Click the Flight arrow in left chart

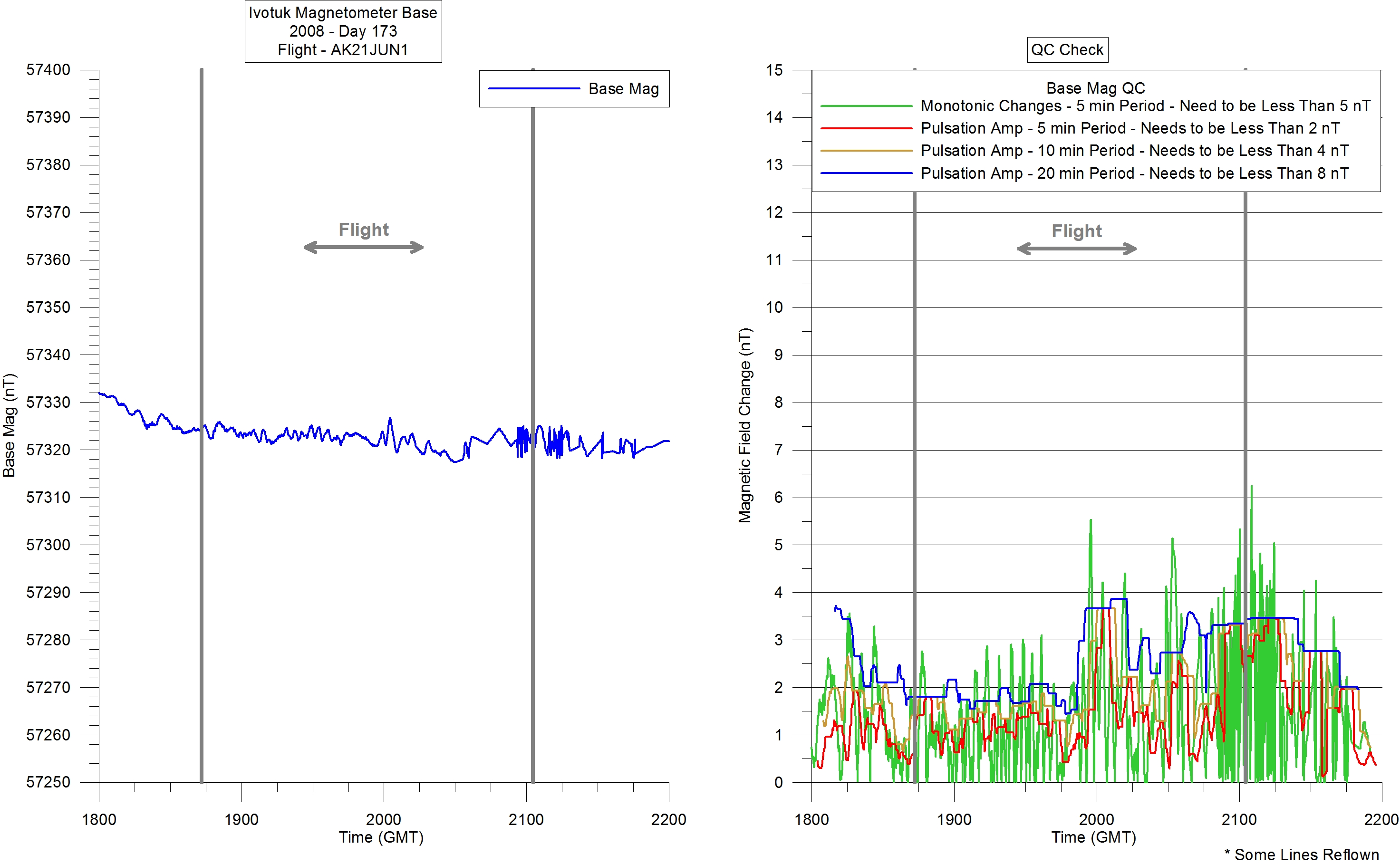[x=363, y=248]
